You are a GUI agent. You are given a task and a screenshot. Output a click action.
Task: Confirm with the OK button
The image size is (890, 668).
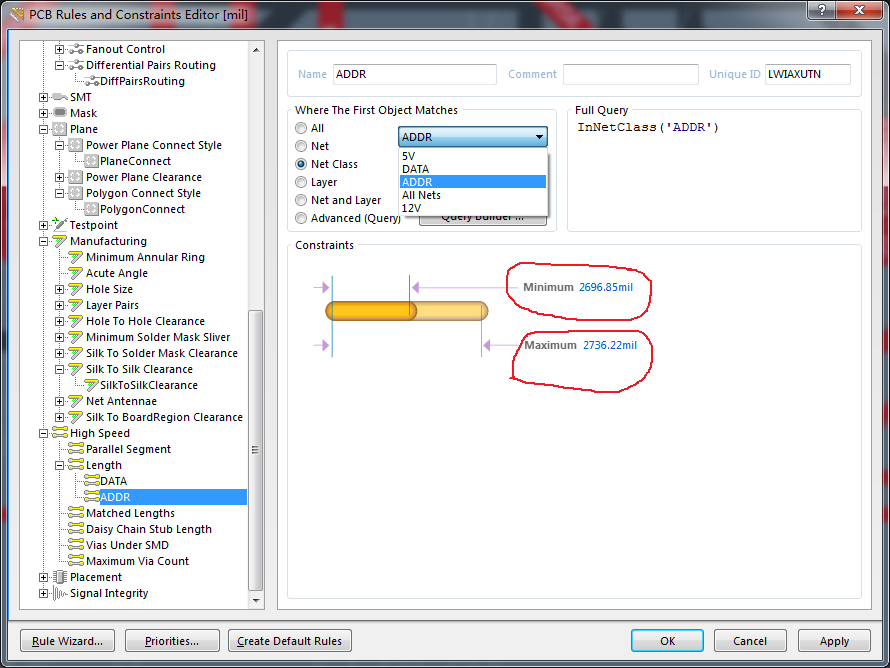668,641
